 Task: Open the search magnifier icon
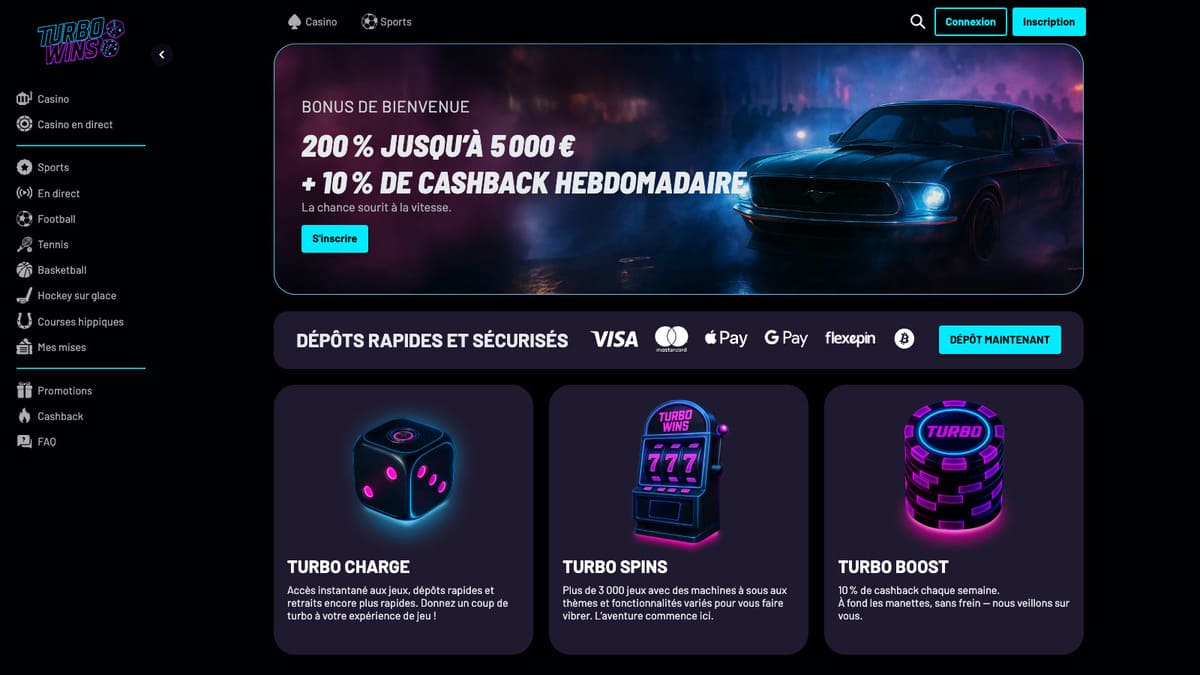coord(917,21)
